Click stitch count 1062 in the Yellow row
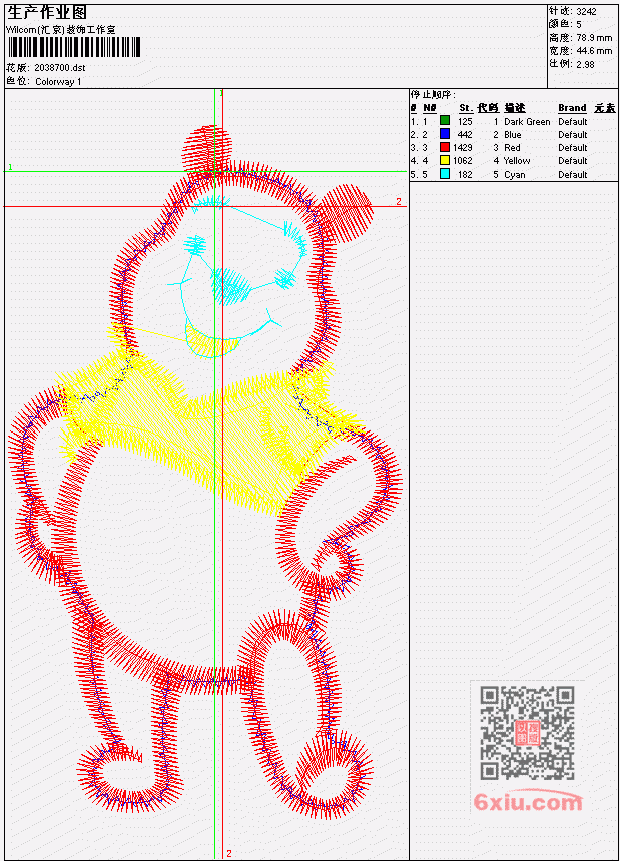The height and width of the screenshot is (861, 620). pos(463,161)
